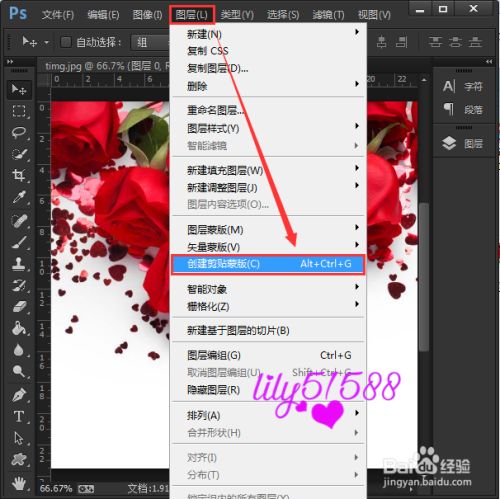Image resolution: width=500 pixels, height=499 pixels.
Task: Select the Custom Shape tool
Action: (x=19, y=459)
